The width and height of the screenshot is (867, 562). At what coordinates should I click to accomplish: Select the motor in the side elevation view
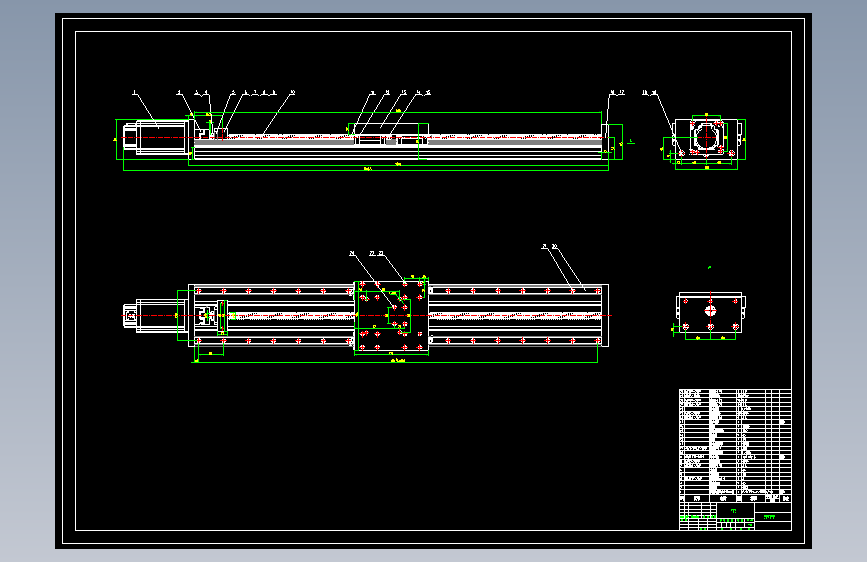(156, 137)
